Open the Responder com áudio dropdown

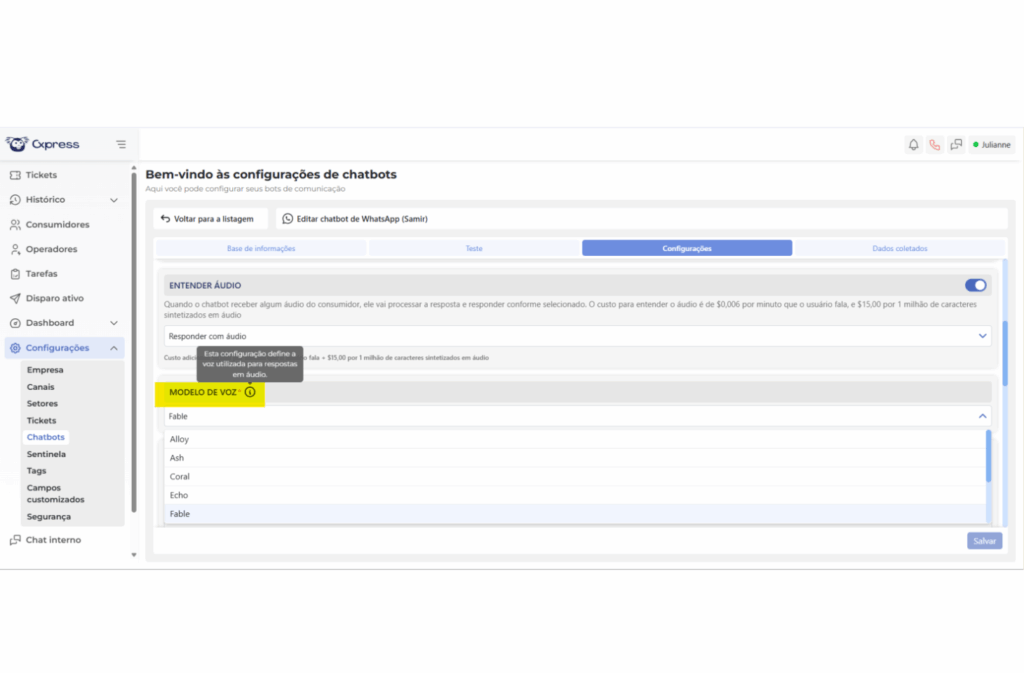click(577, 336)
